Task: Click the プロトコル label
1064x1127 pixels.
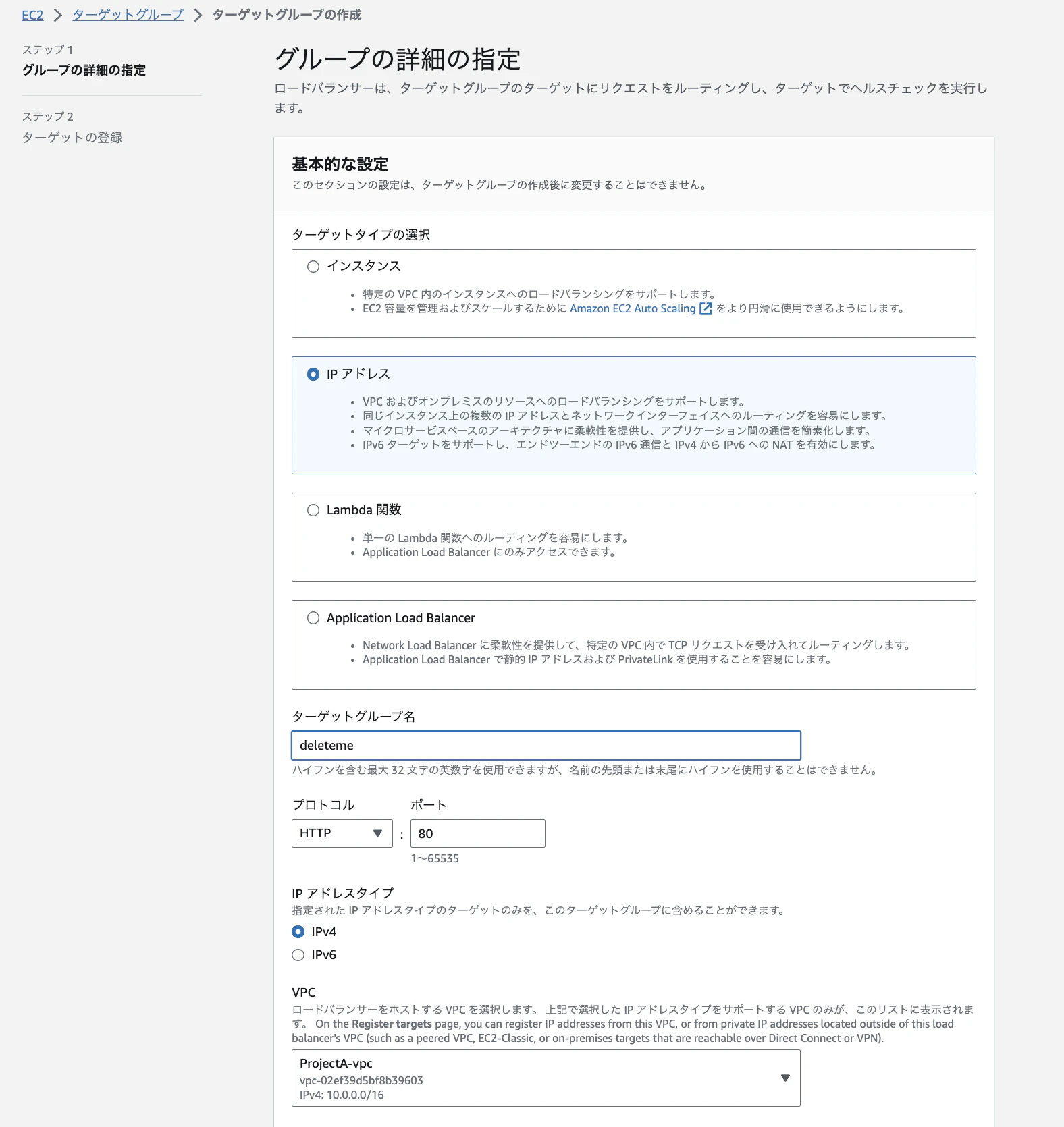Action: [323, 804]
